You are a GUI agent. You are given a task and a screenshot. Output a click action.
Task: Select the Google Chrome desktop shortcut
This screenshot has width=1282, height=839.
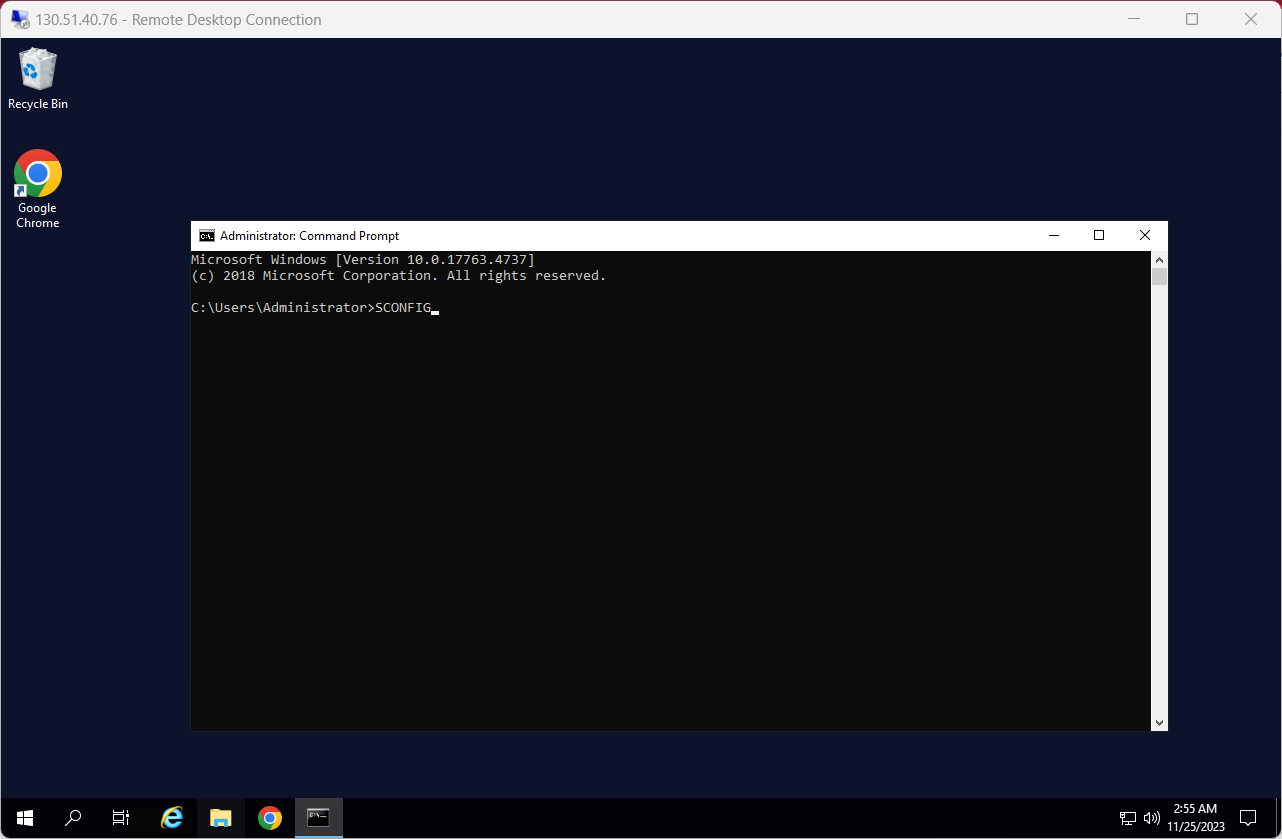38,190
